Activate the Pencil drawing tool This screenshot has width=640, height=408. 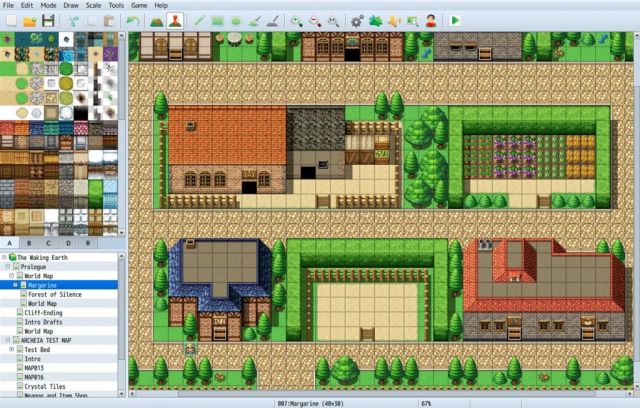pyautogui.click(x=199, y=19)
